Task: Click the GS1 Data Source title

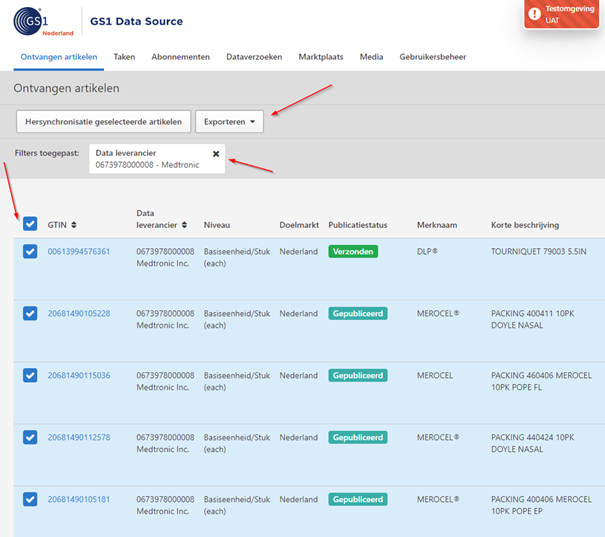Action: [136, 21]
